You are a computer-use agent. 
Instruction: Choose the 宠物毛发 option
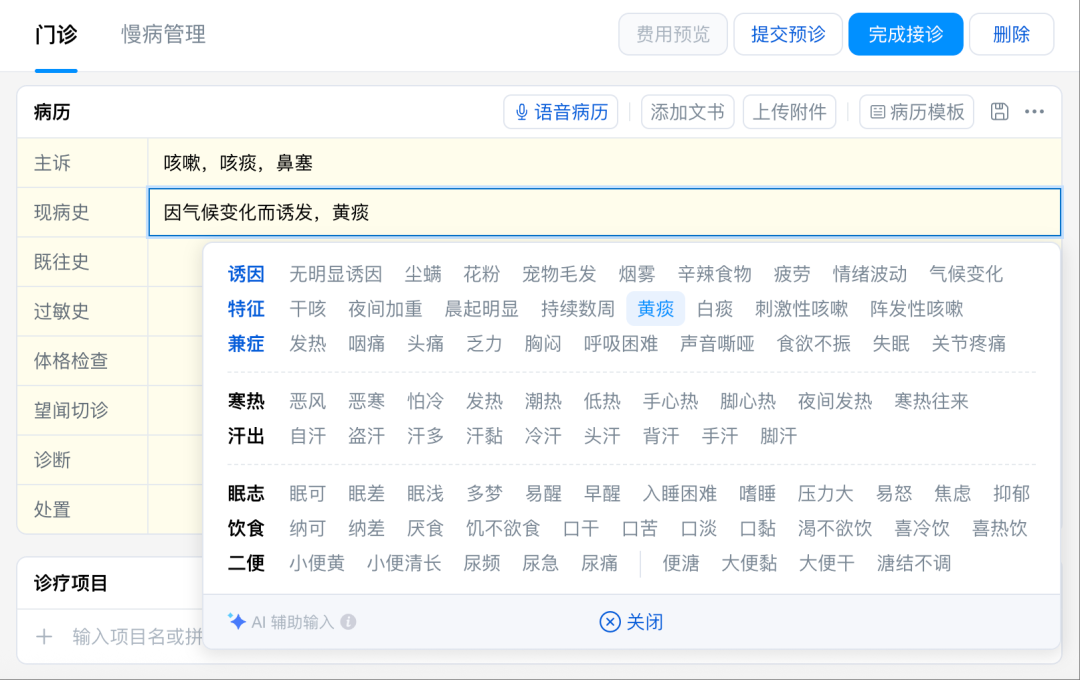[559, 274]
